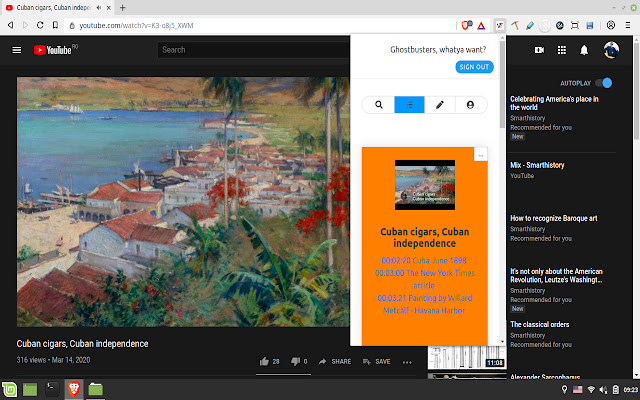Viewport: 640px width, 400px height.
Task: Open the Brave Rewards triangle icon
Action: coord(481,26)
